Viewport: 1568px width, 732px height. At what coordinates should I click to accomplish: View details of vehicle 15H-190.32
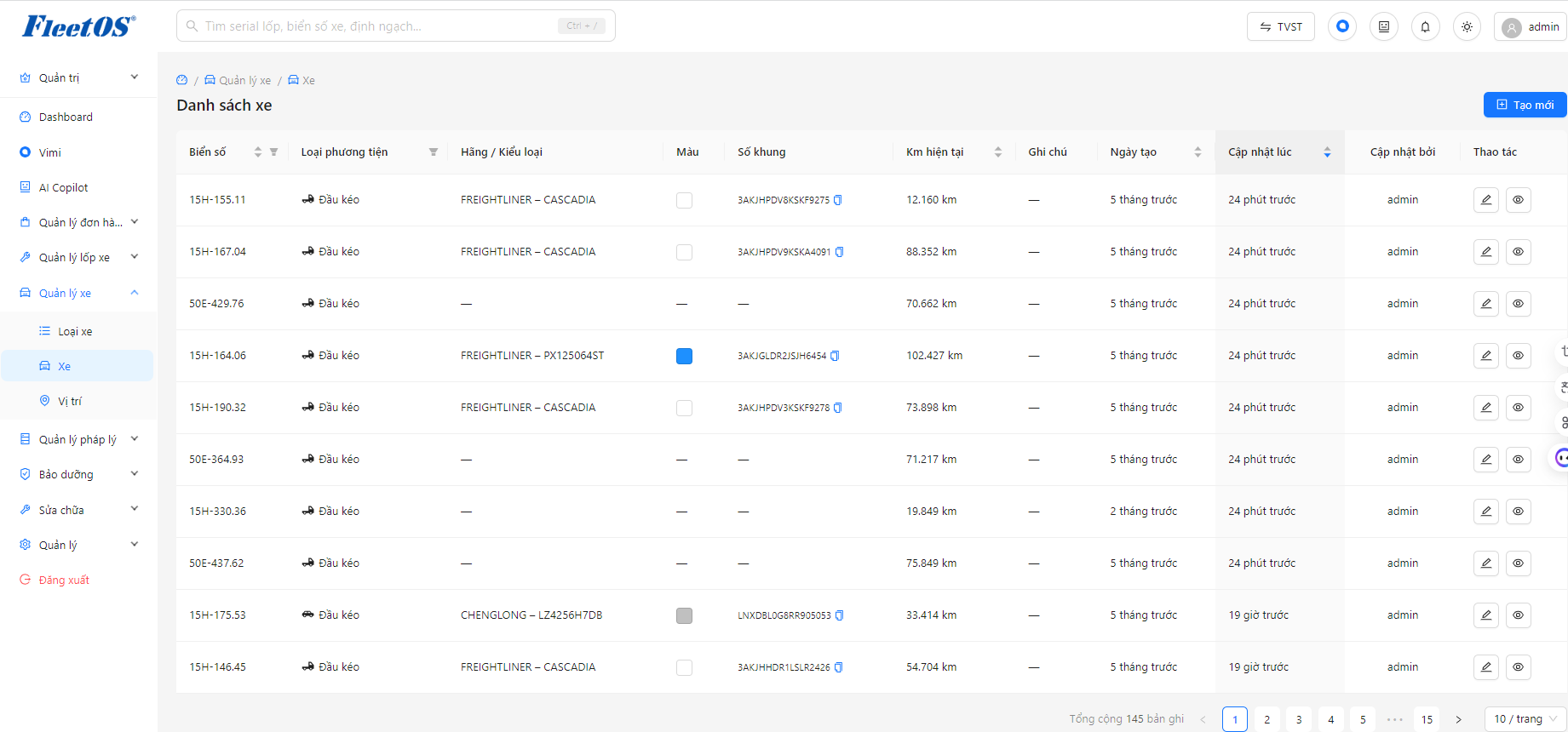(x=1519, y=408)
